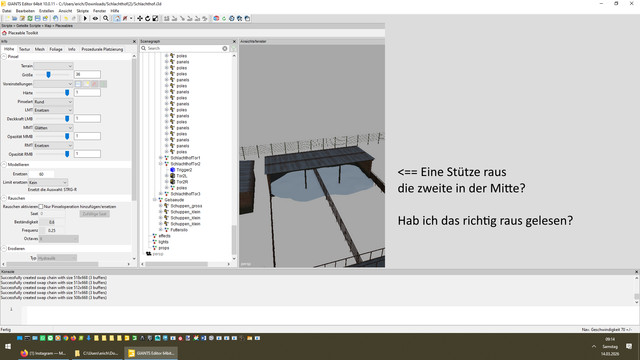The height and width of the screenshot is (360, 640).
Task: Click the black play triangle toolbar icon
Action: [x=85, y=18]
